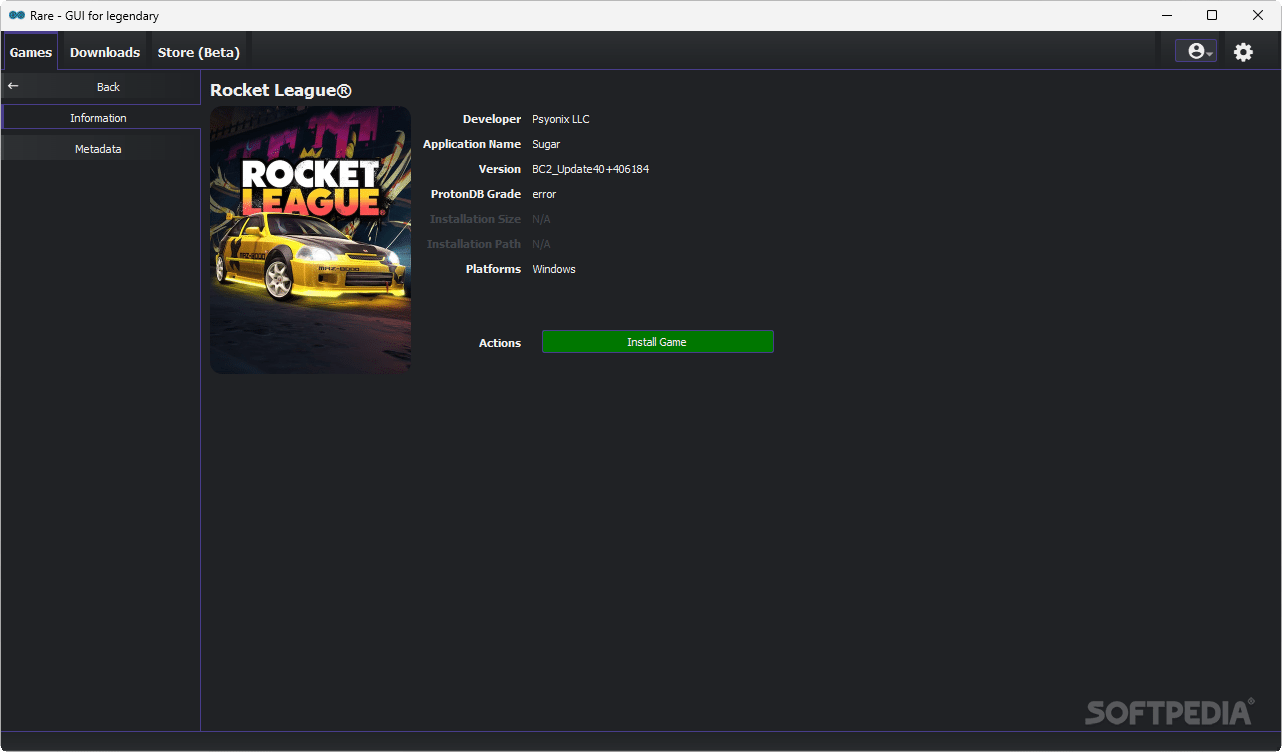Open the settings gear icon
Screen dimensions: 1282x752
[1243, 52]
